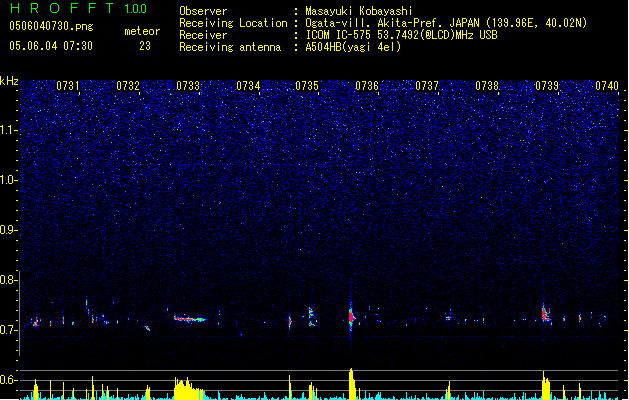Click the observer name Masayuki Kobayashi
This screenshot has height=400, width=629.
tap(359, 11)
